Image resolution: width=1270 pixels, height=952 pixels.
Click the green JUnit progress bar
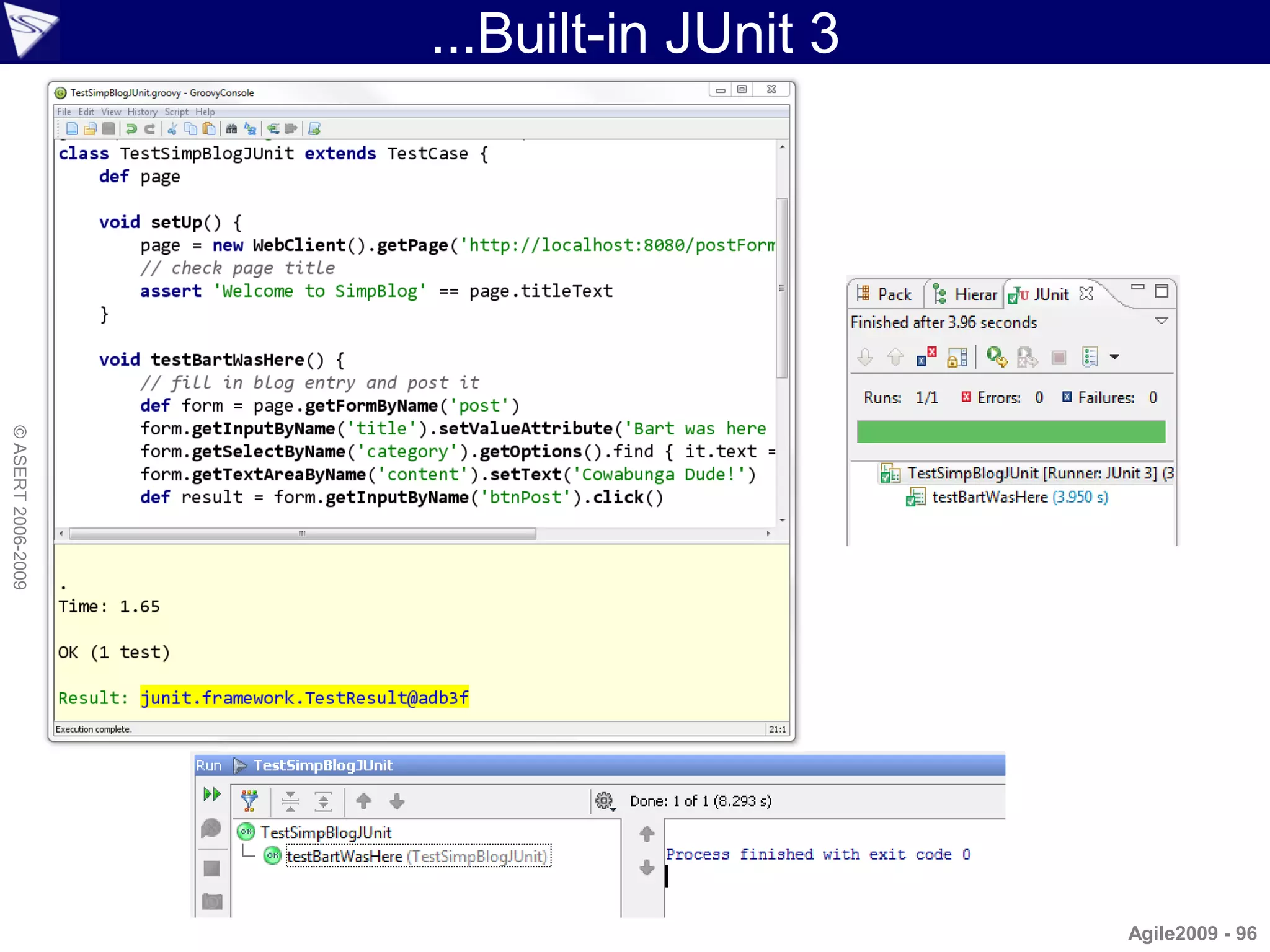tap(1011, 431)
